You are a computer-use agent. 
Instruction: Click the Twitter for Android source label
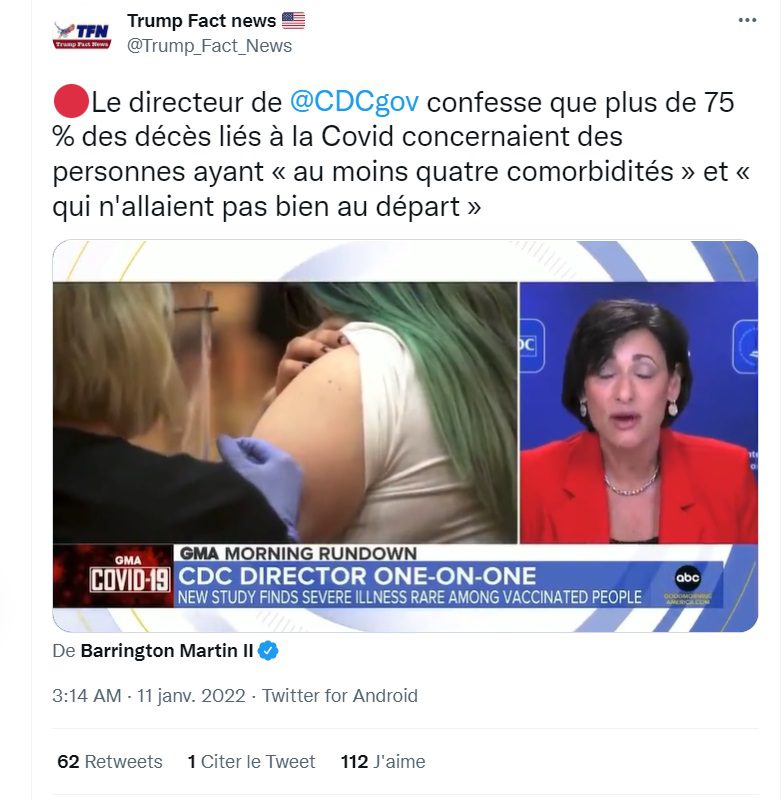[340, 696]
